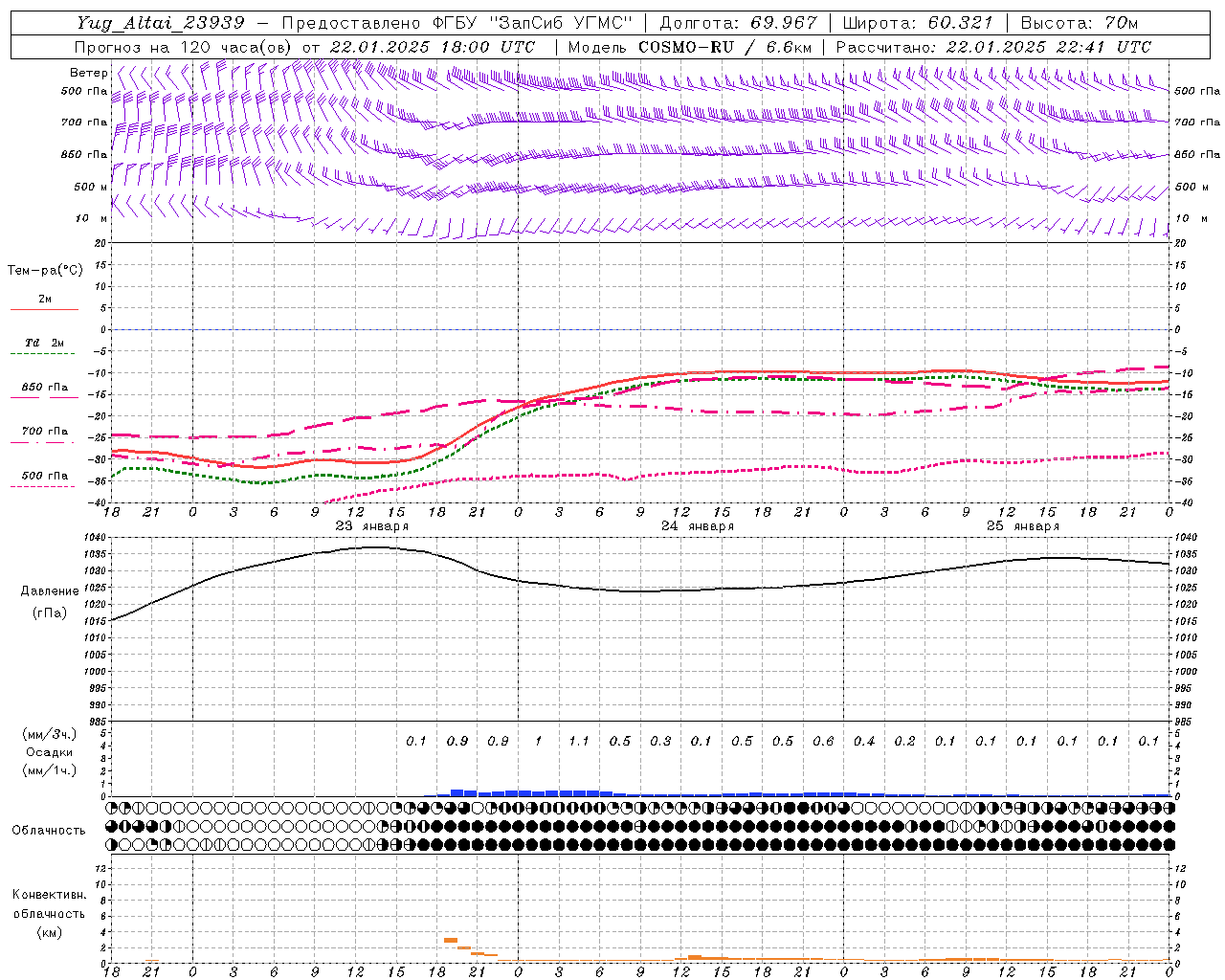Select the "Тем-ра(°C)" temperature axis title
Screen dimensions: 1225x980
[x=45, y=271]
